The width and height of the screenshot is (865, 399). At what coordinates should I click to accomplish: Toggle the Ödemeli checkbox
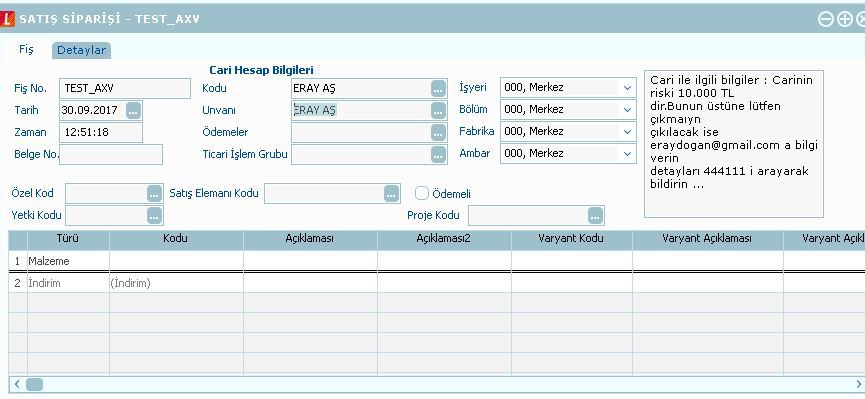(422, 193)
